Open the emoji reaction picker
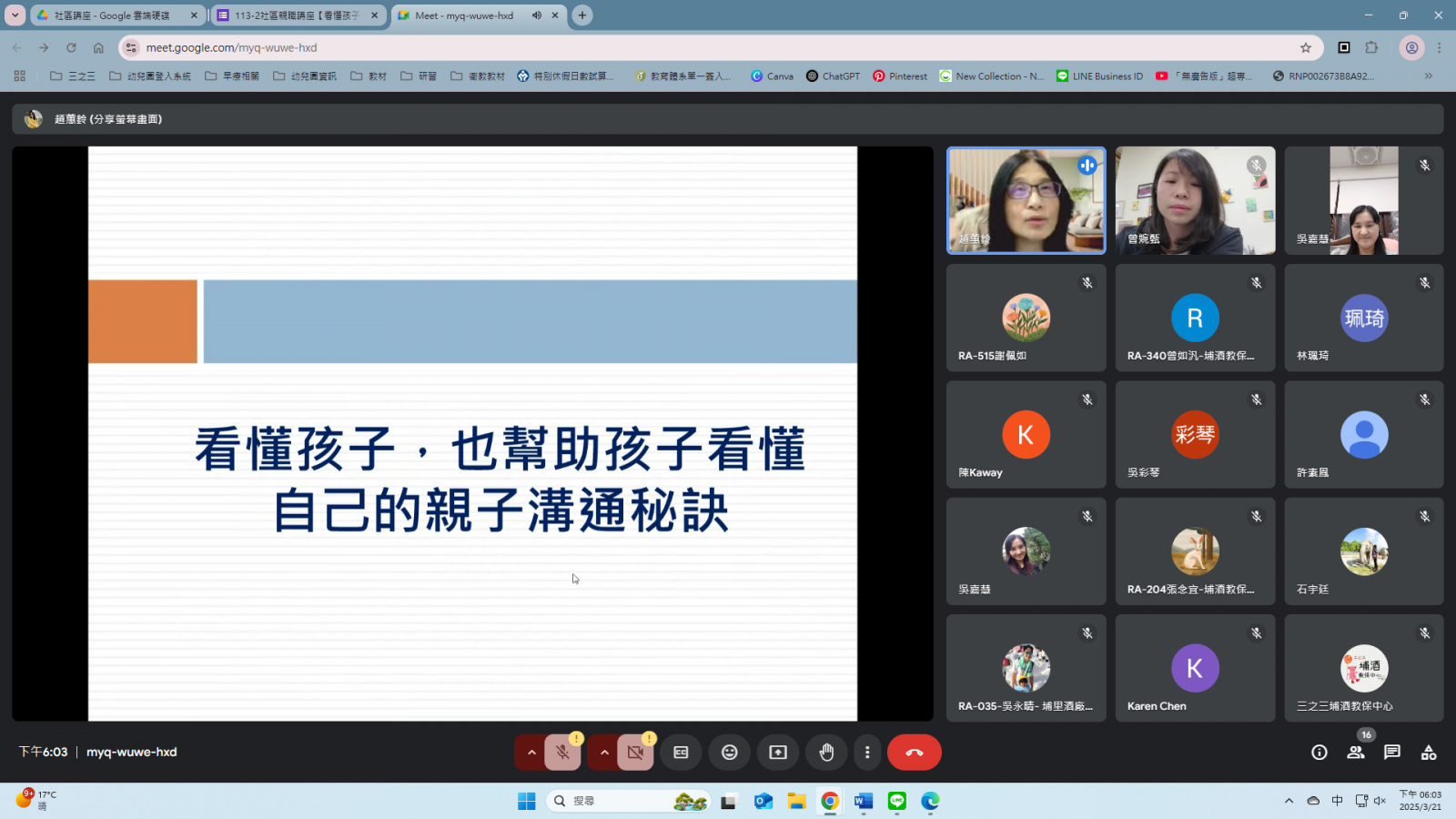1456x819 pixels. [x=729, y=753]
